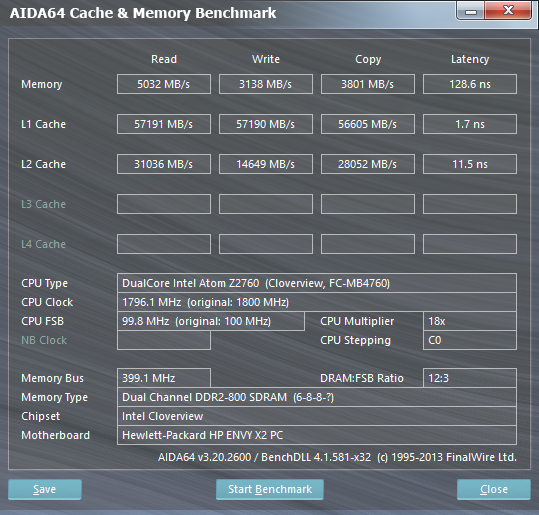Screen dimensions: 539x515
Task: Click the greyed L3 Cache label
Action: (43, 204)
